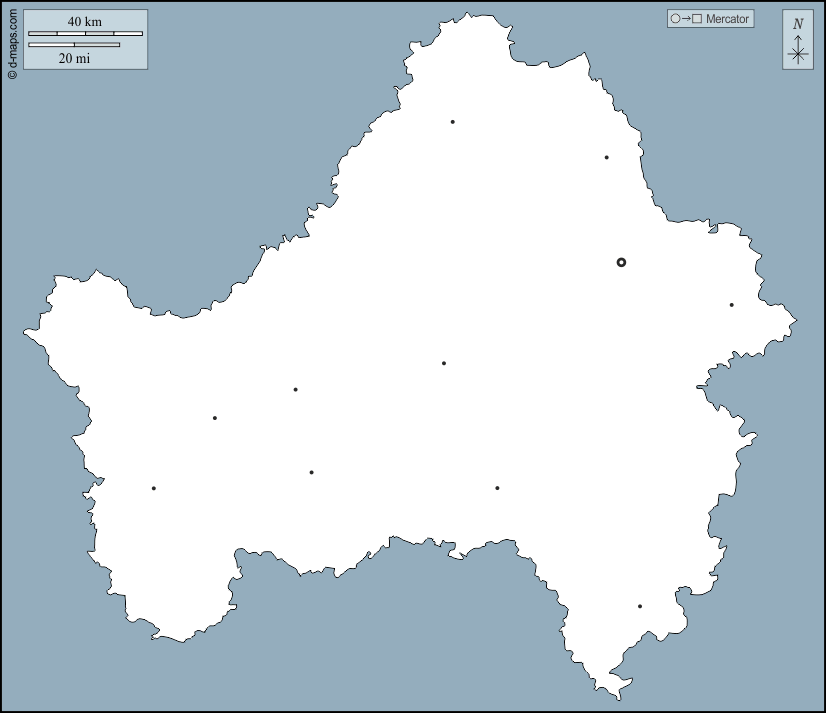Image resolution: width=826 pixels, height=713 pixels.
Task: Open the d-maps.com watermark link
Action: pos(12,40)
